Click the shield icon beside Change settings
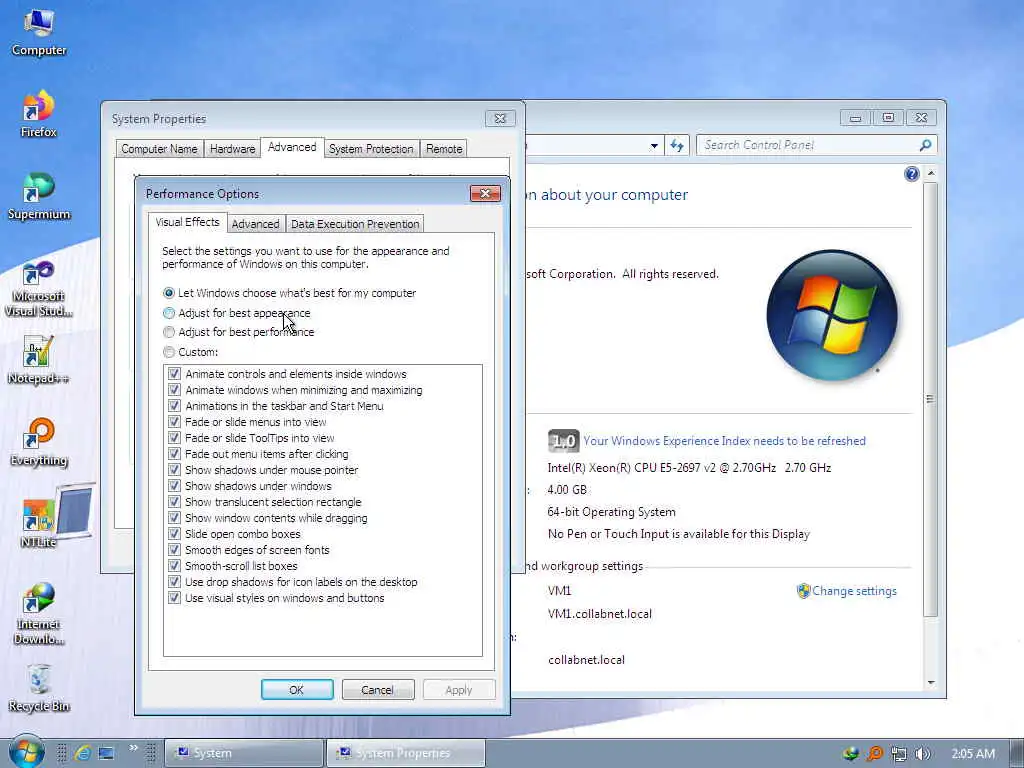1024x768 pixels. [803, 591]
